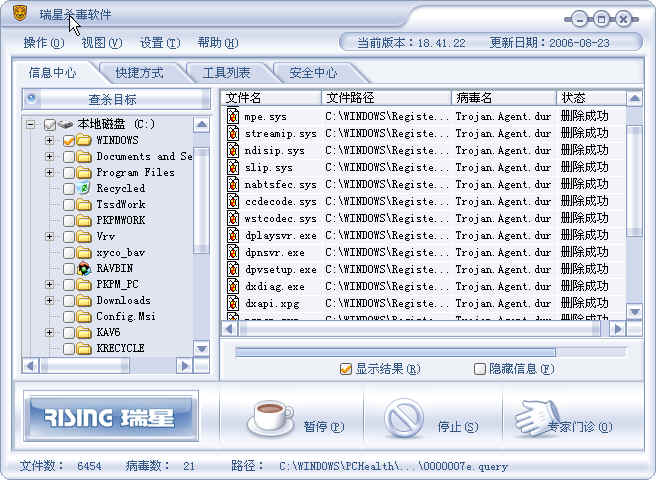Expand the WINDOWS folder node
Image resolution: width=656 pixels, height=480 pixels.
(x=49, y=140)
